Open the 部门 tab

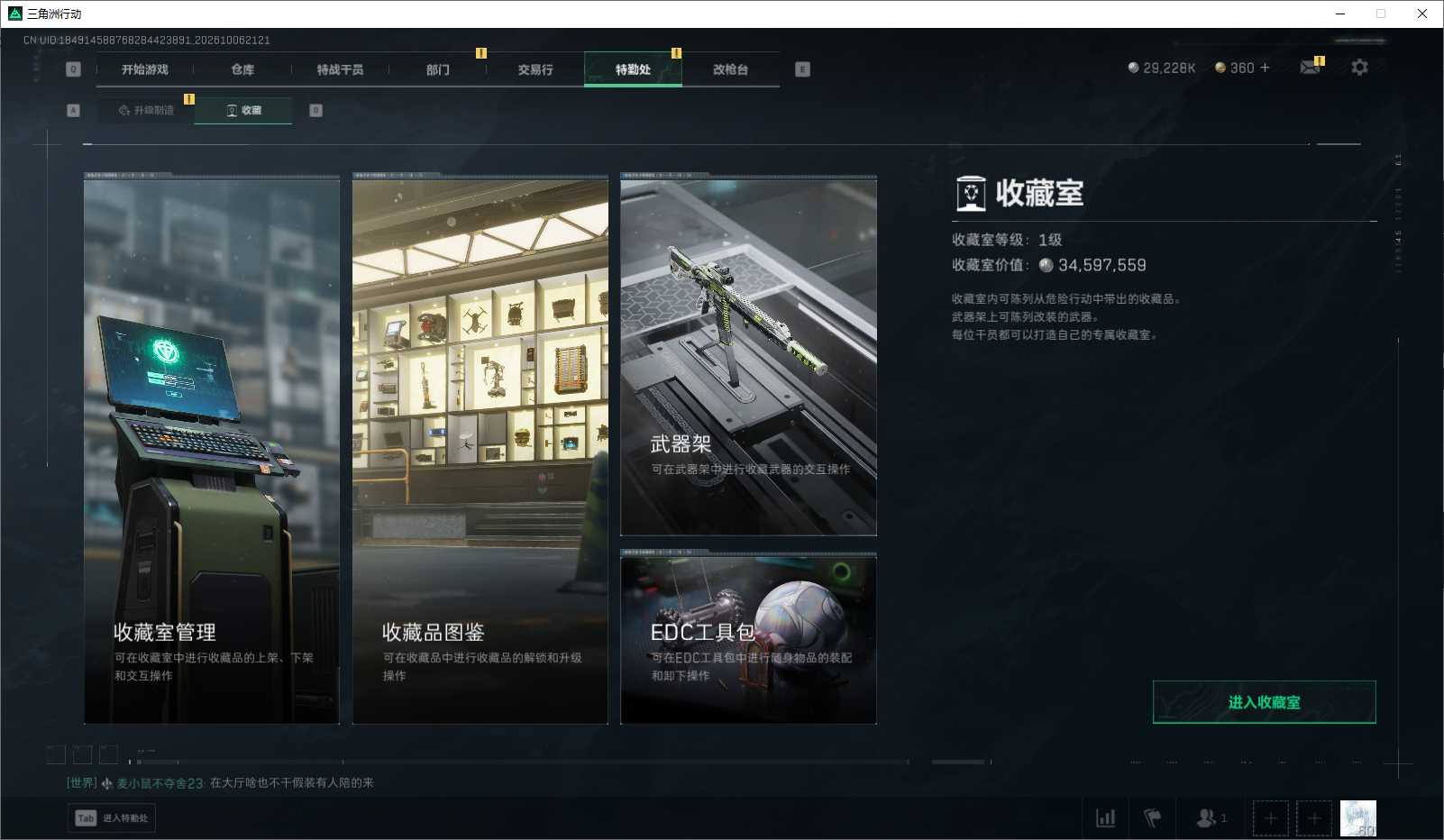pyautogui.click(x=438, y=69)
